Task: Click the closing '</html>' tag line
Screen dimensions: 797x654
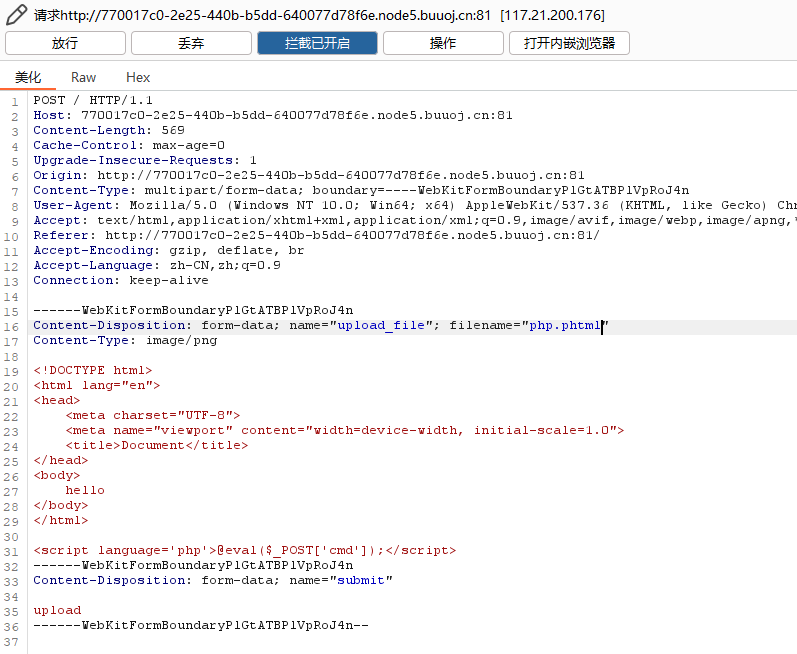Action: [61, 520]
